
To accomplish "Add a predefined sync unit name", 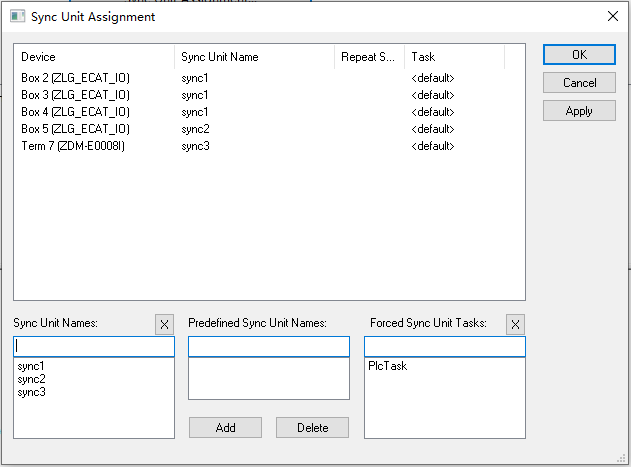I will 225,427.
